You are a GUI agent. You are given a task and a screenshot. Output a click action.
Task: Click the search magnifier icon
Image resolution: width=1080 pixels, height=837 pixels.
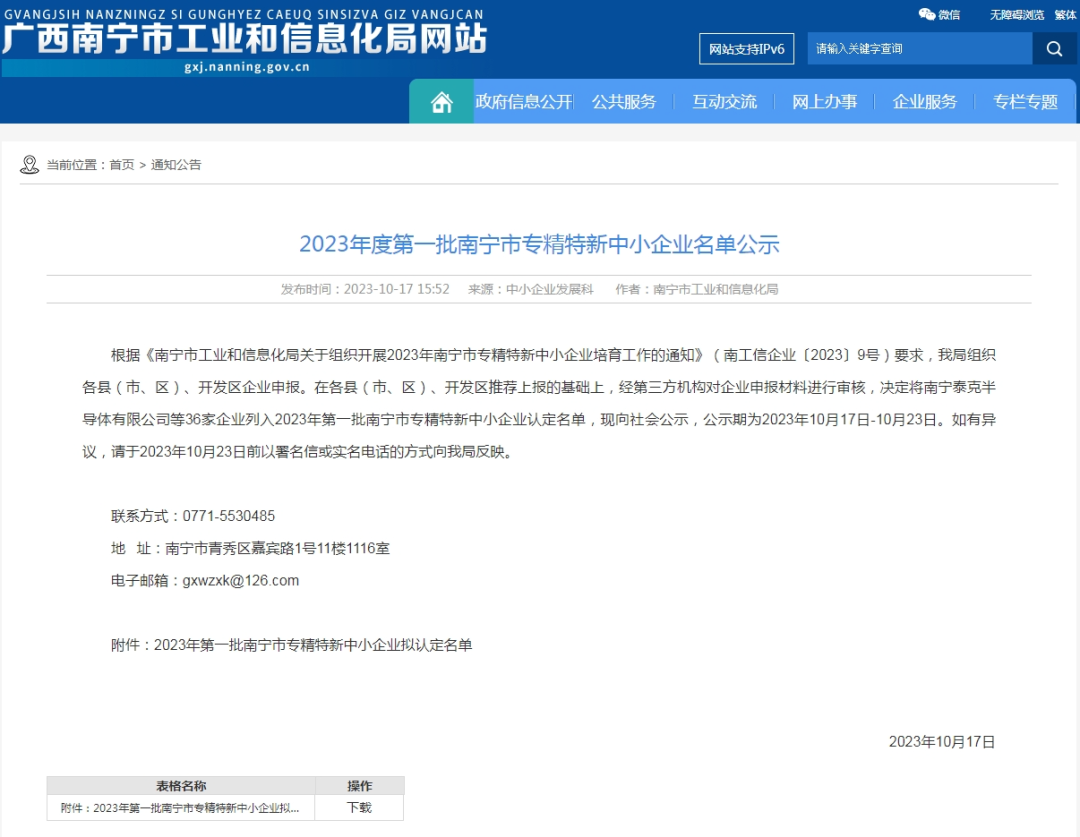click(x=1054, y=48)
